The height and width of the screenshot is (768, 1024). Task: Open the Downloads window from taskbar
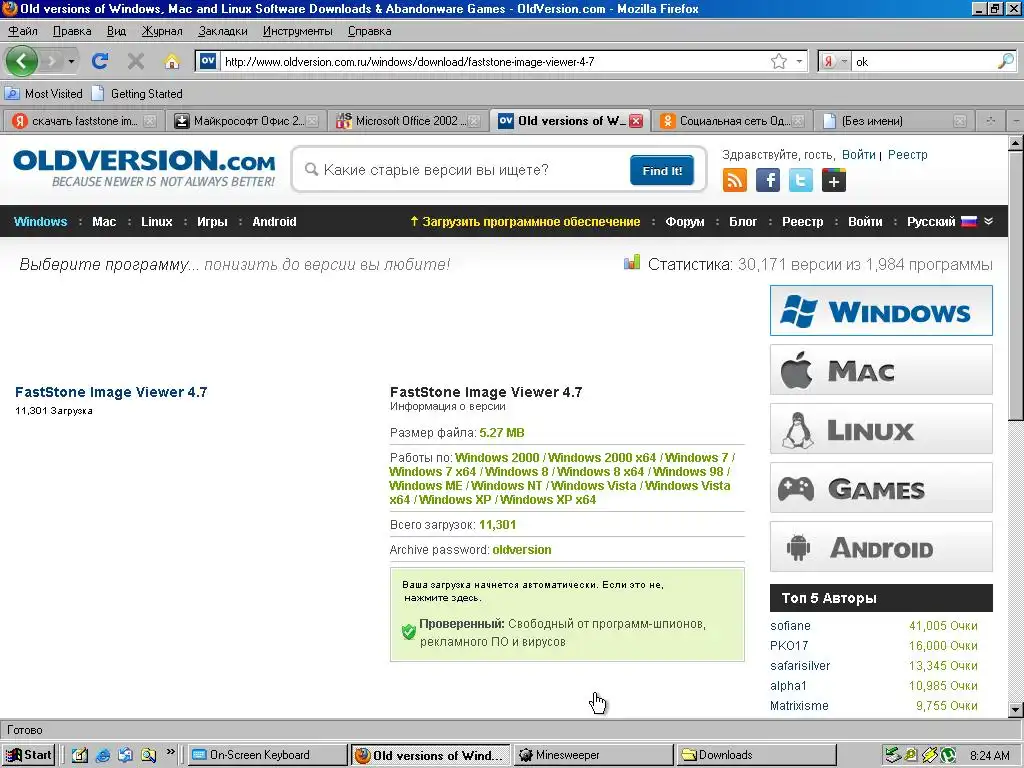[756, 755]
